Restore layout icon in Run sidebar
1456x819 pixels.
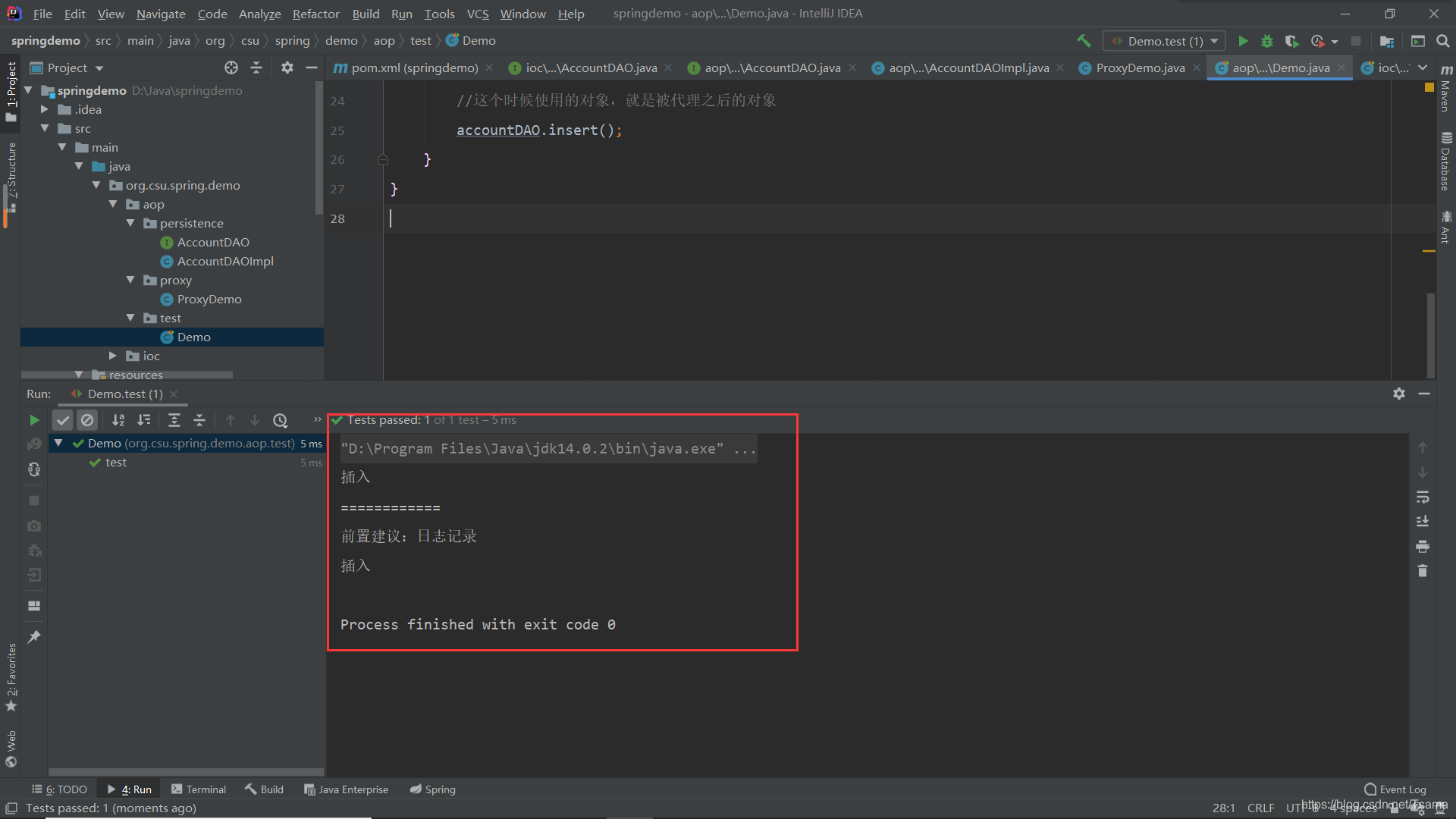click(34, 606)
